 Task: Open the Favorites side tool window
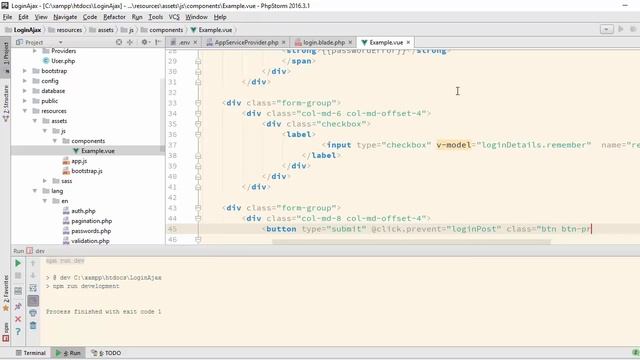(x=5, y=293)
